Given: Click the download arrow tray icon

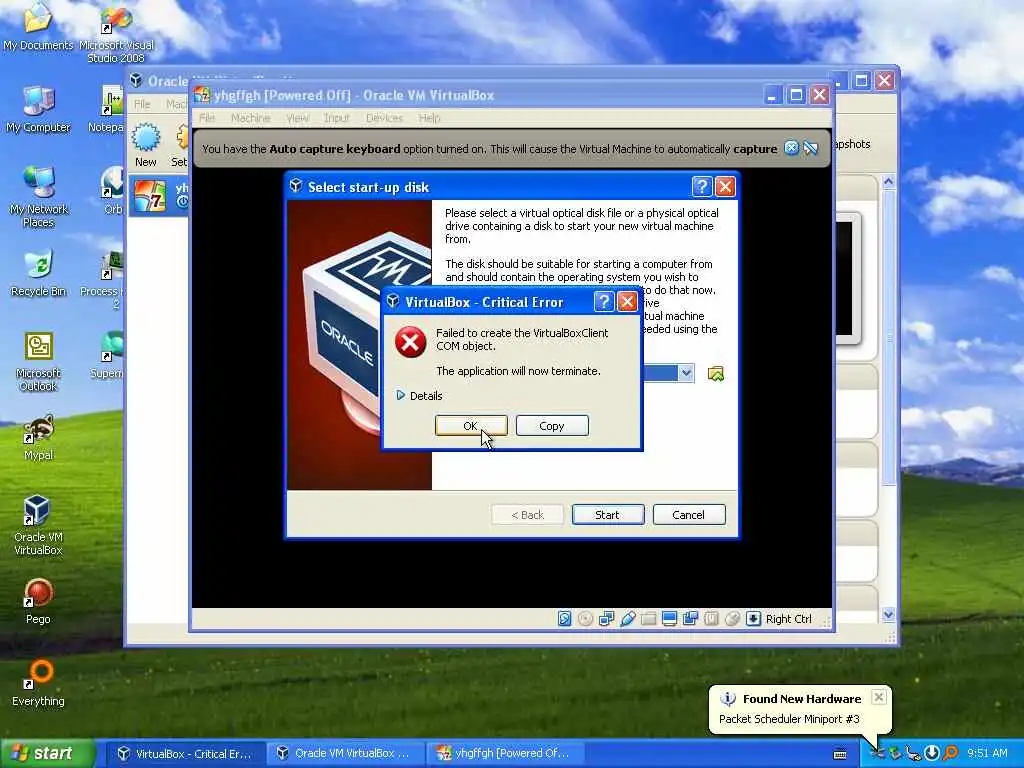Looking at the screenshot, I should (932, 754).
